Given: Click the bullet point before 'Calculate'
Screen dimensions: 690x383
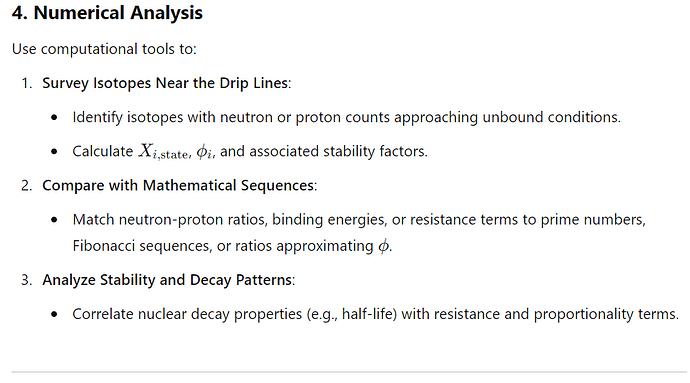Looking at the screenshot, I should pos(54,152).
